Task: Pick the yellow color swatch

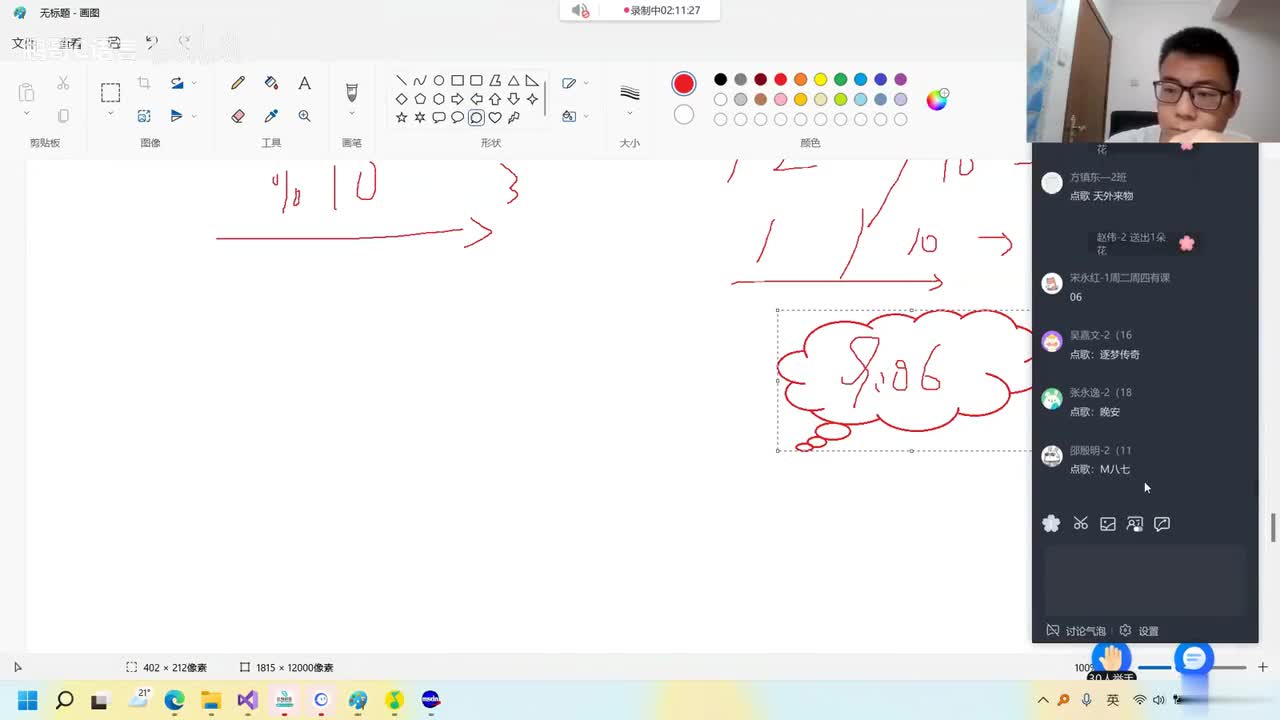Action: point(820,79)
